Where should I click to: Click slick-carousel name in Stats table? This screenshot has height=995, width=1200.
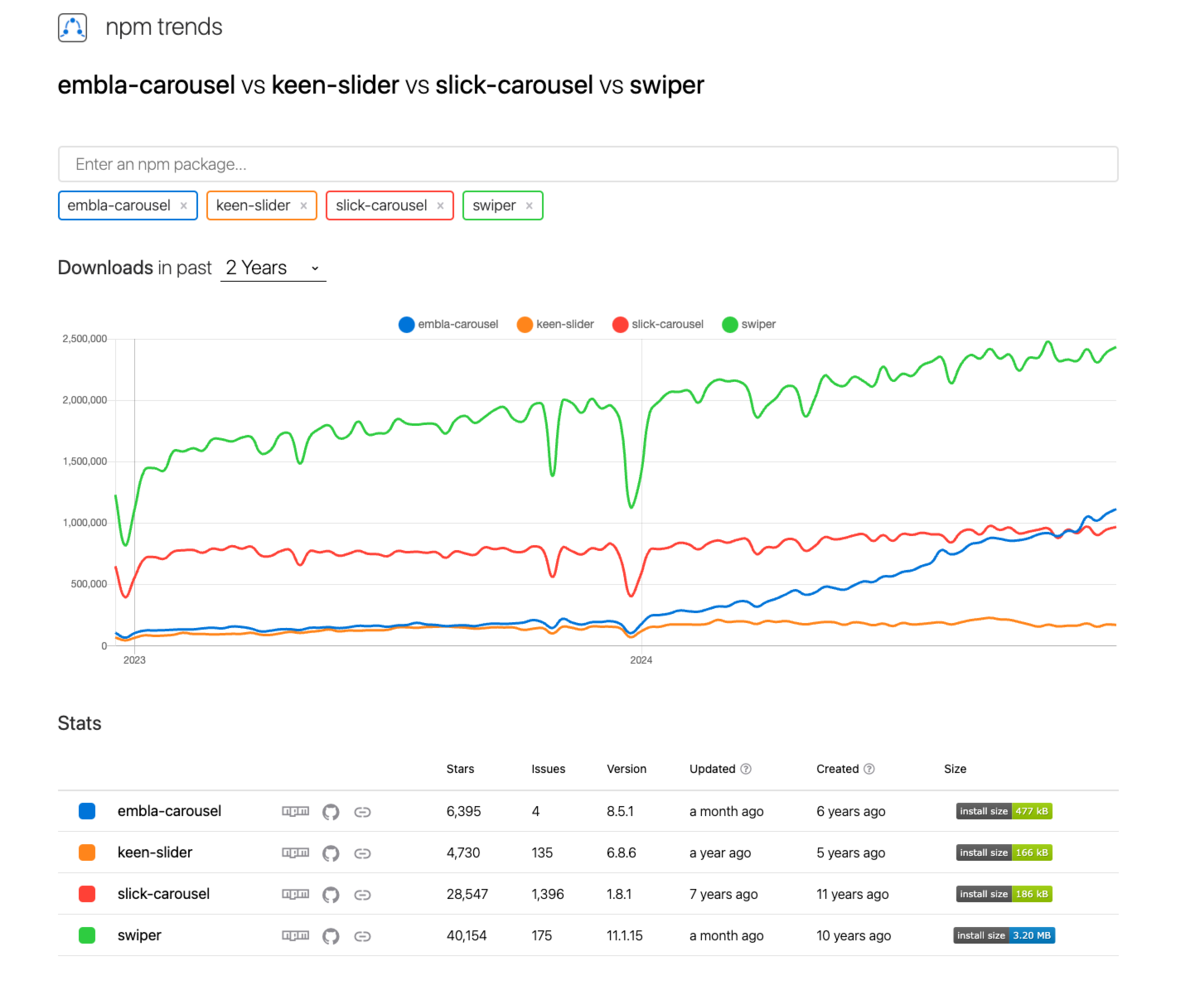[x=164, y=894]
